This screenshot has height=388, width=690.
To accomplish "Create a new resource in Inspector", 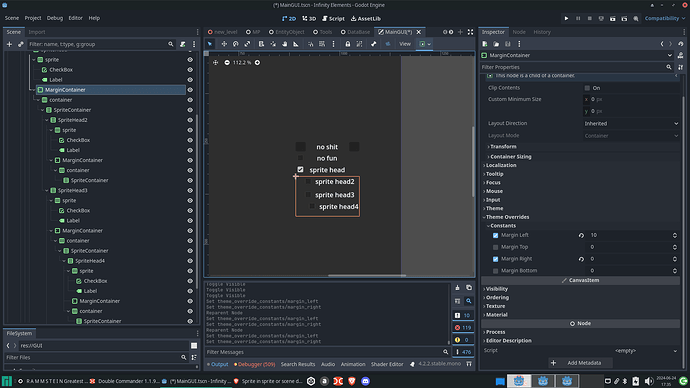I will 484,44.
